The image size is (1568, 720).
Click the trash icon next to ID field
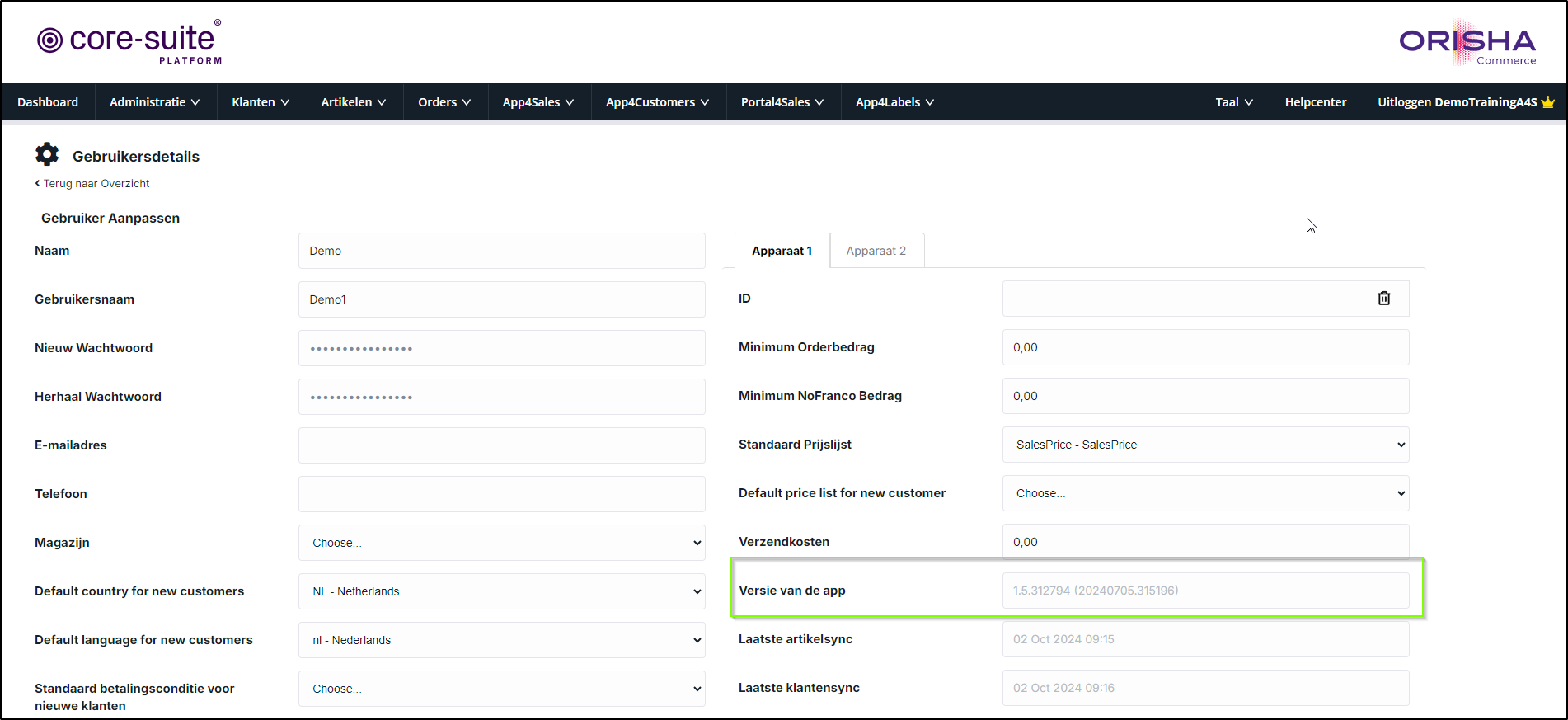point(1384,299)
